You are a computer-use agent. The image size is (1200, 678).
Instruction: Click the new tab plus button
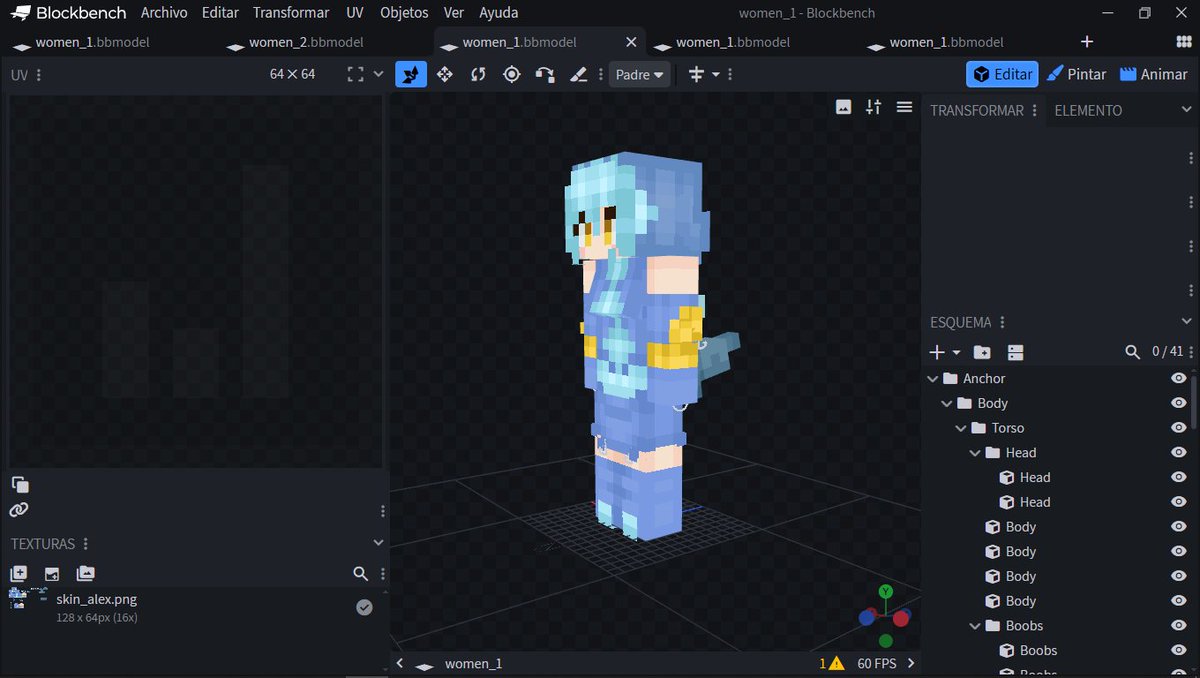pos(1087,42)
